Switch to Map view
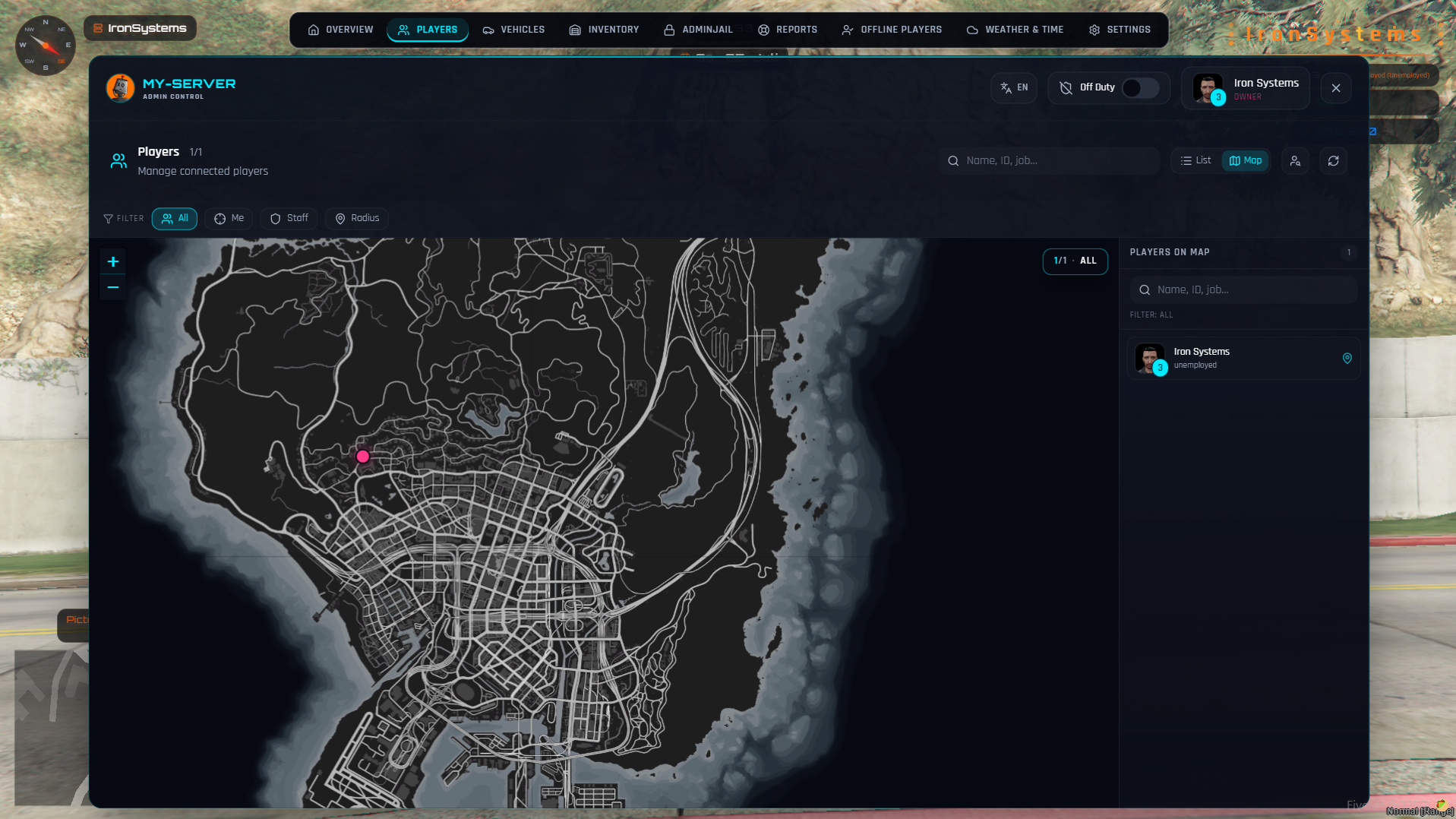 coord(1246,161)
